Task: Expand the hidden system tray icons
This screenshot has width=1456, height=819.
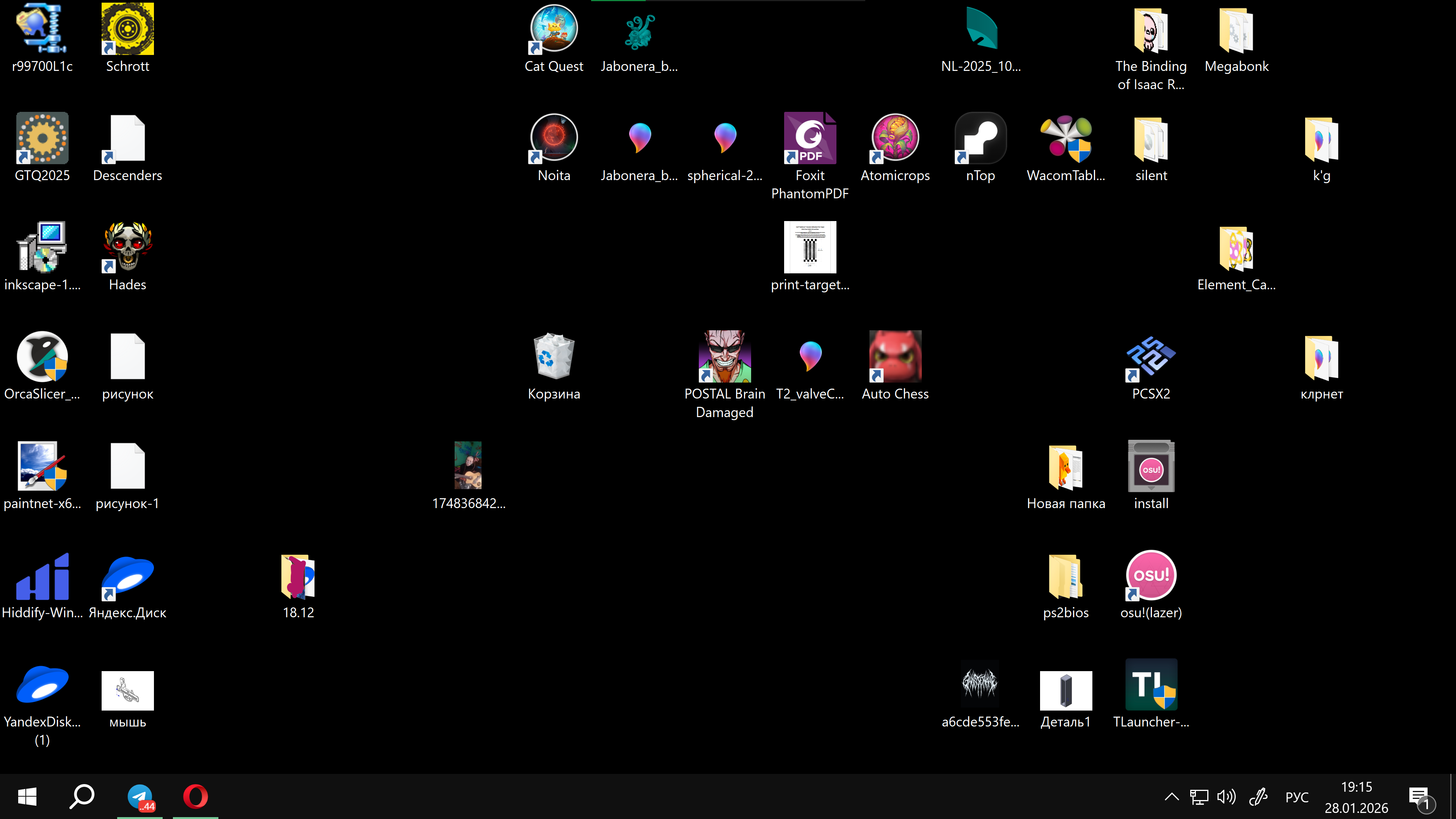Action: [1171, 797]
